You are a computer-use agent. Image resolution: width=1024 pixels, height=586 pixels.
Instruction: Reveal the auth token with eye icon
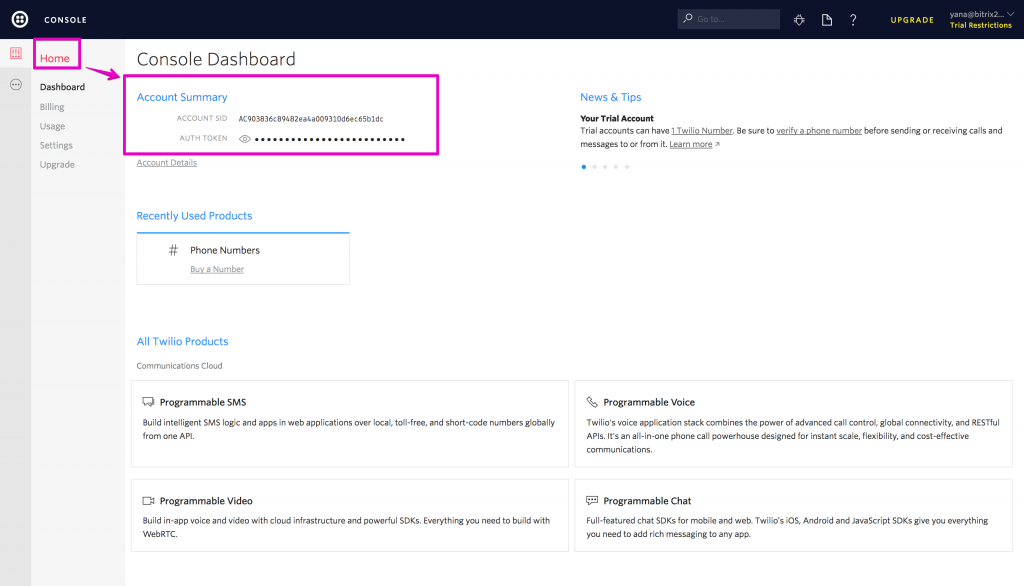point(244,139)
